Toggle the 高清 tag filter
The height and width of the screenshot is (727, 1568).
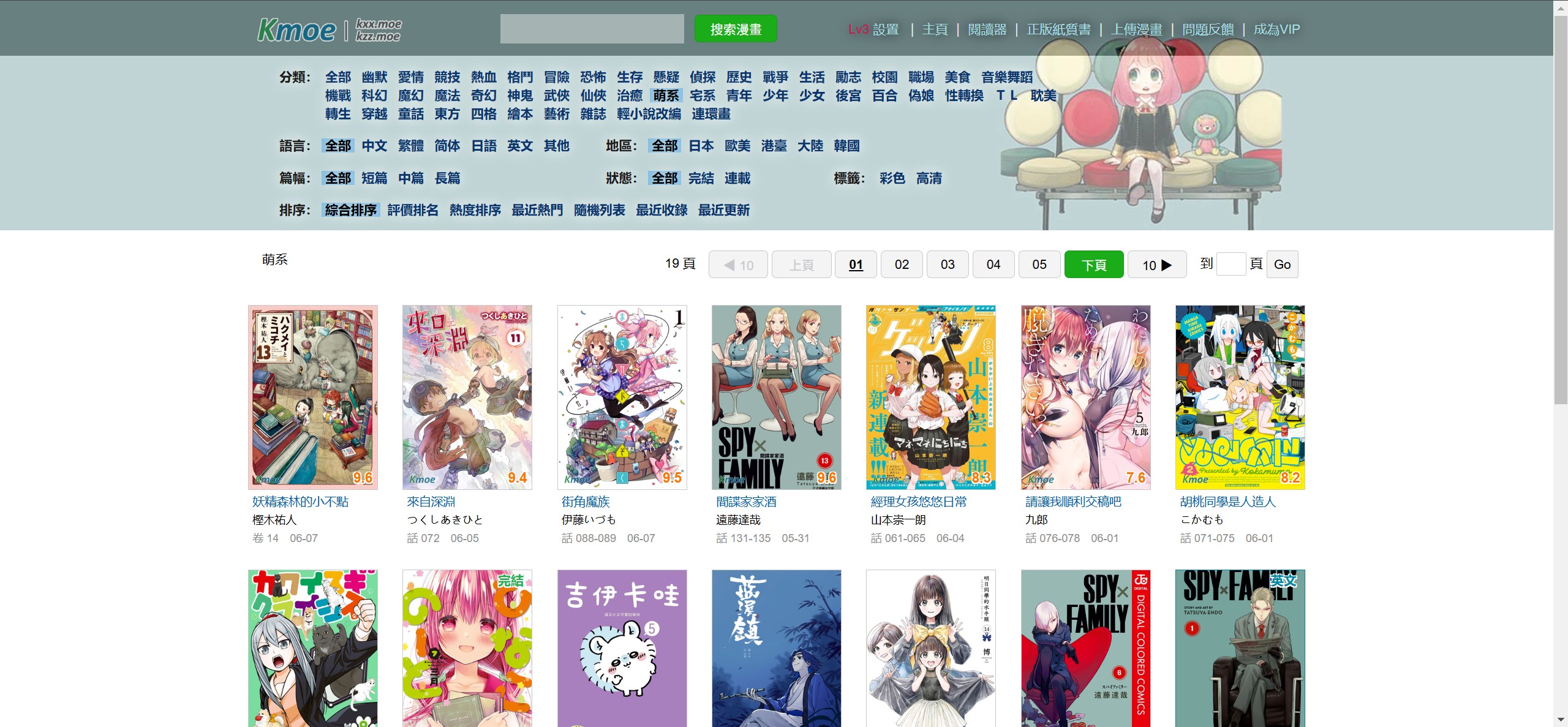tap(929, 178)
